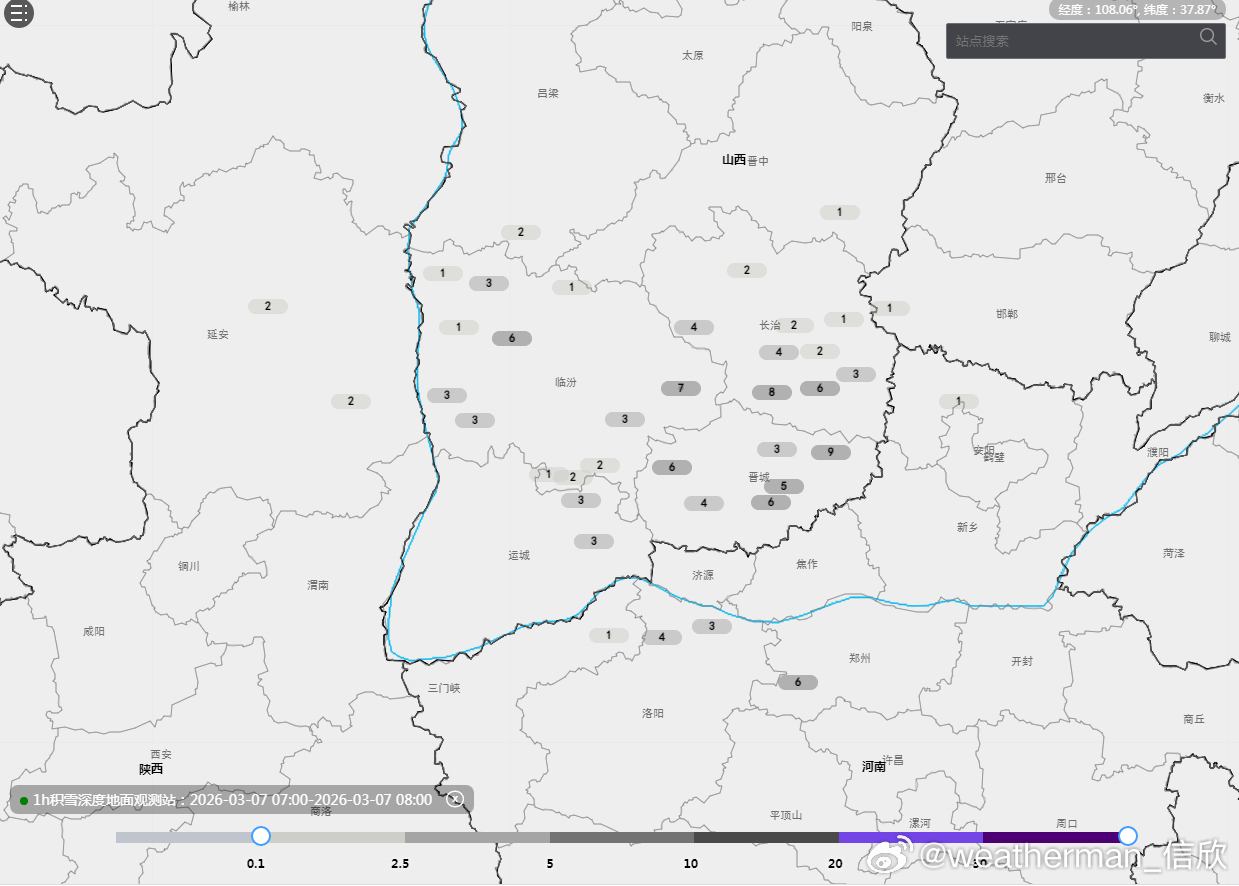This screenshot has height=886, width=1239.
Task: Select the 2 marker right of 长治 label
Action: click(x=794, y=325)
